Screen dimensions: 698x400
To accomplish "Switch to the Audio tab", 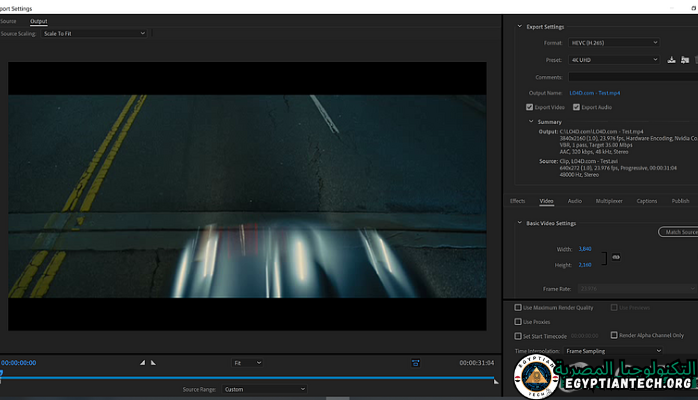I will (575, 201).
